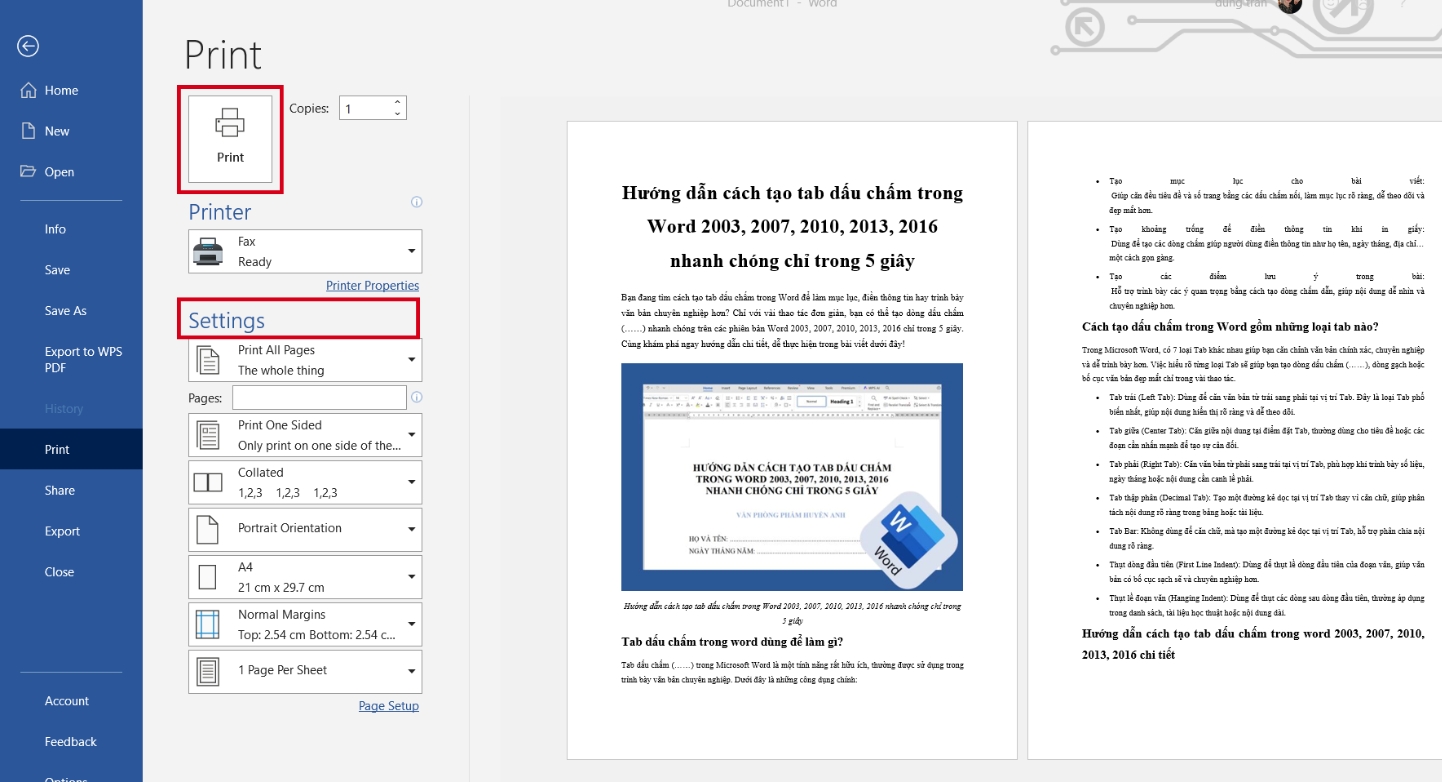Expand the Normal Margins dropdown

tap(305, 624)
